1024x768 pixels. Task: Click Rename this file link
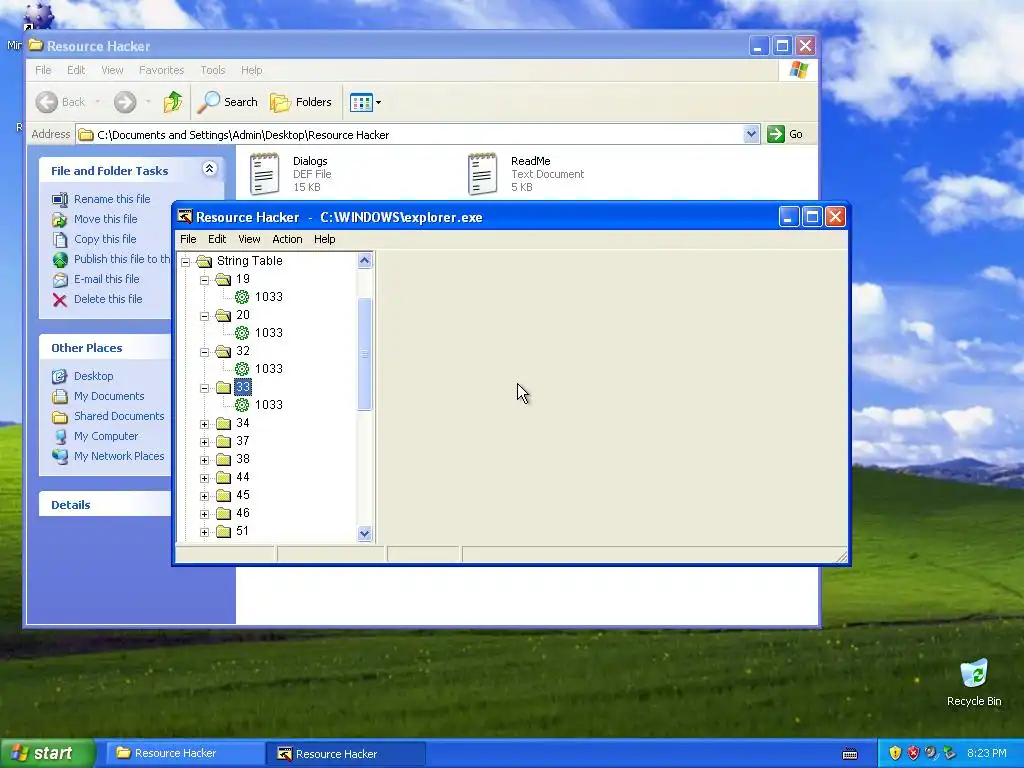click(112, 199)
